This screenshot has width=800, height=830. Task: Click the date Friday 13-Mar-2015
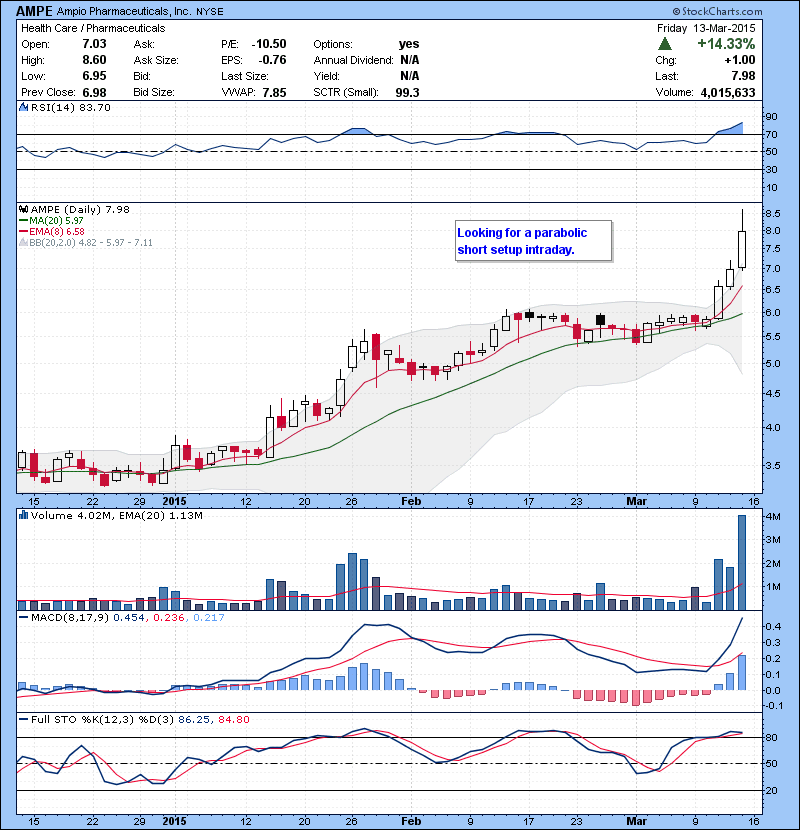coord(706,28)
